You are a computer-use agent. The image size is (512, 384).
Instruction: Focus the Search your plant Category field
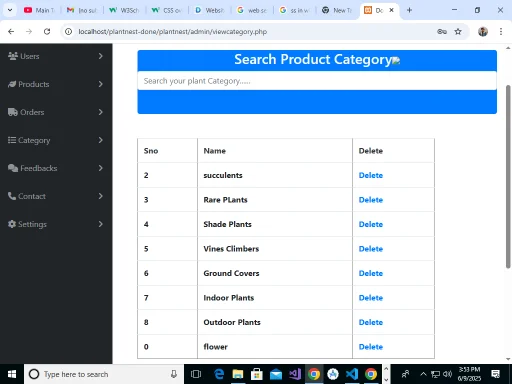317,81
